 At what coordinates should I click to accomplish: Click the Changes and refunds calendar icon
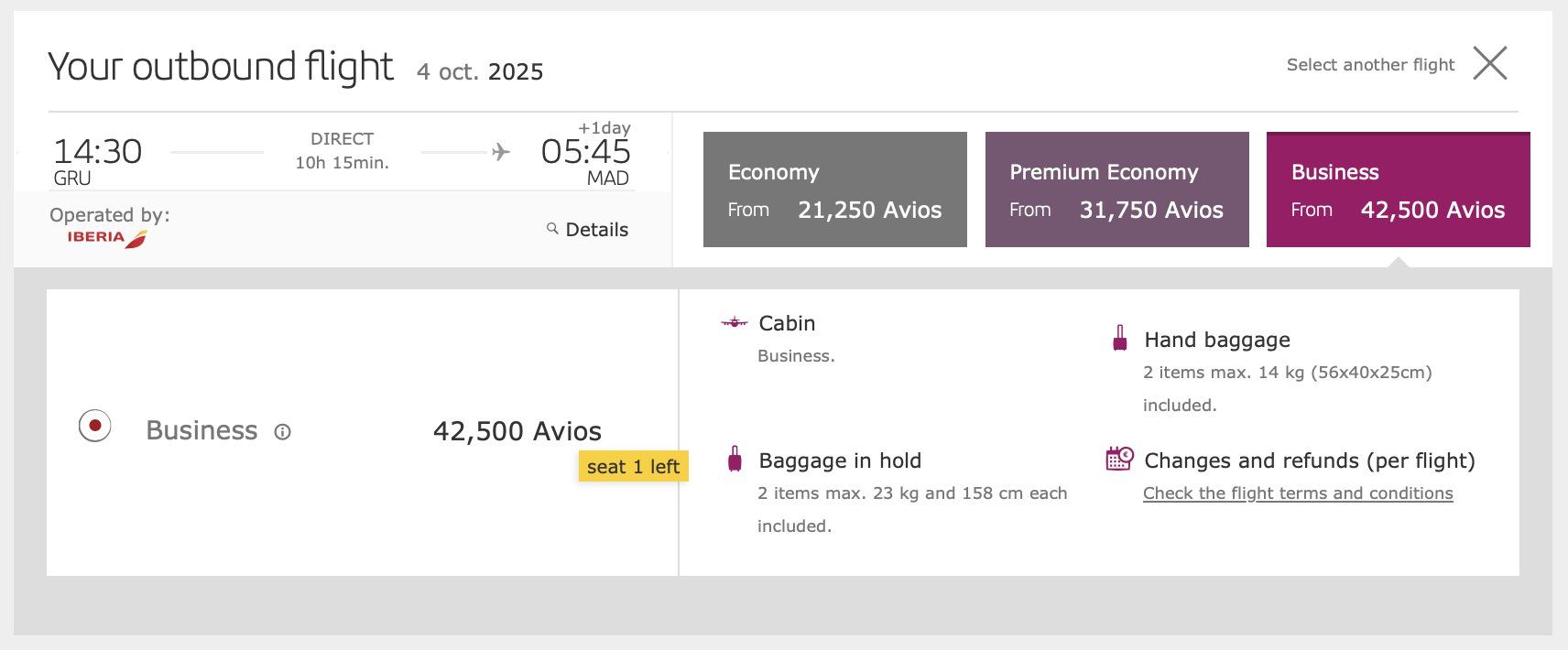coord(1119,459)
